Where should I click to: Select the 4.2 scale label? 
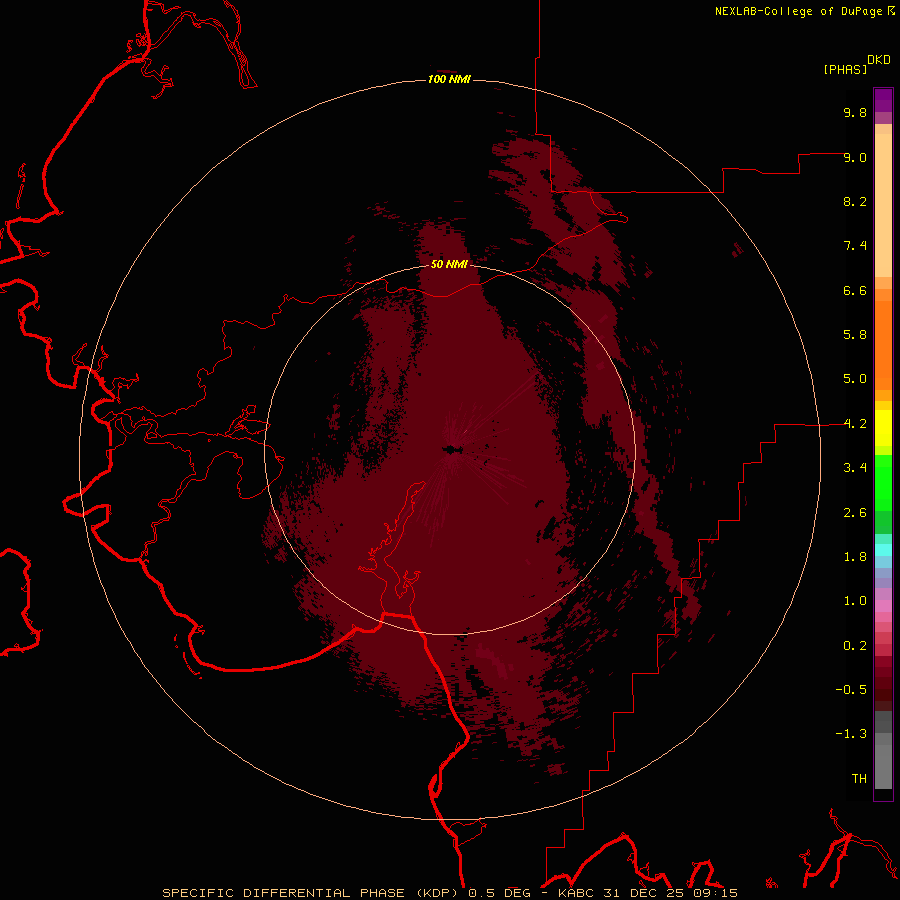pos(855,424)
